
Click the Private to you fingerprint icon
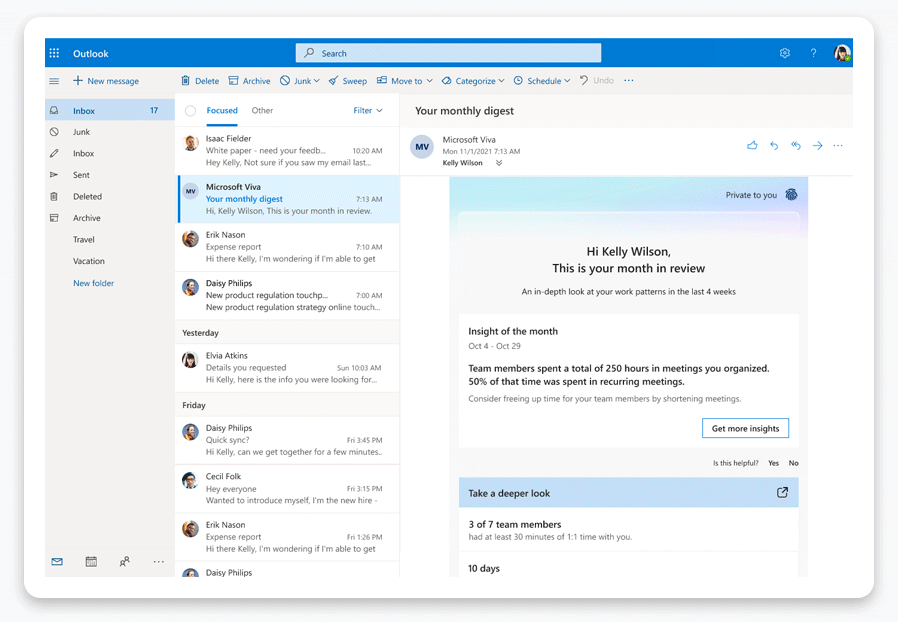click(x=791, y=195)
